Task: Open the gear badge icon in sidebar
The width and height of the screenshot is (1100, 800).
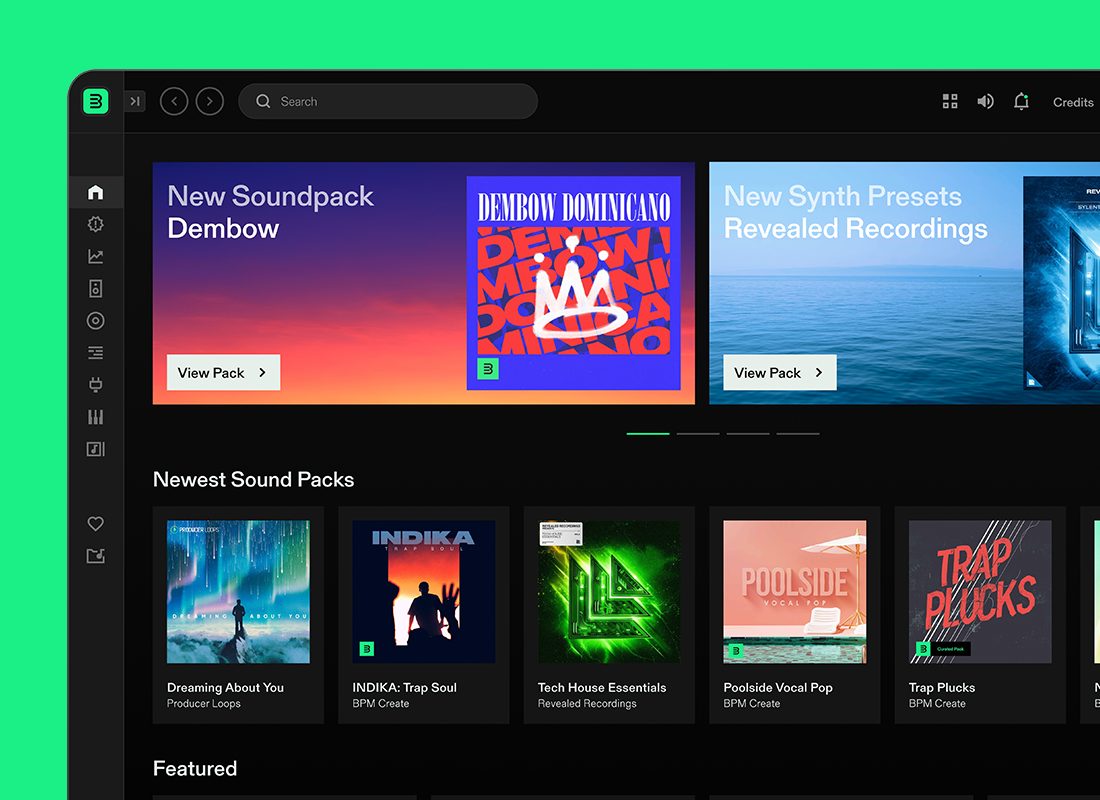Action: pos(96,224)
